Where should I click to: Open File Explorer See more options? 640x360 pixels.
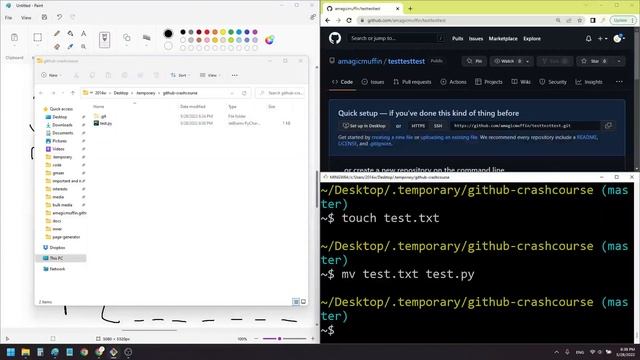[234, 75]
